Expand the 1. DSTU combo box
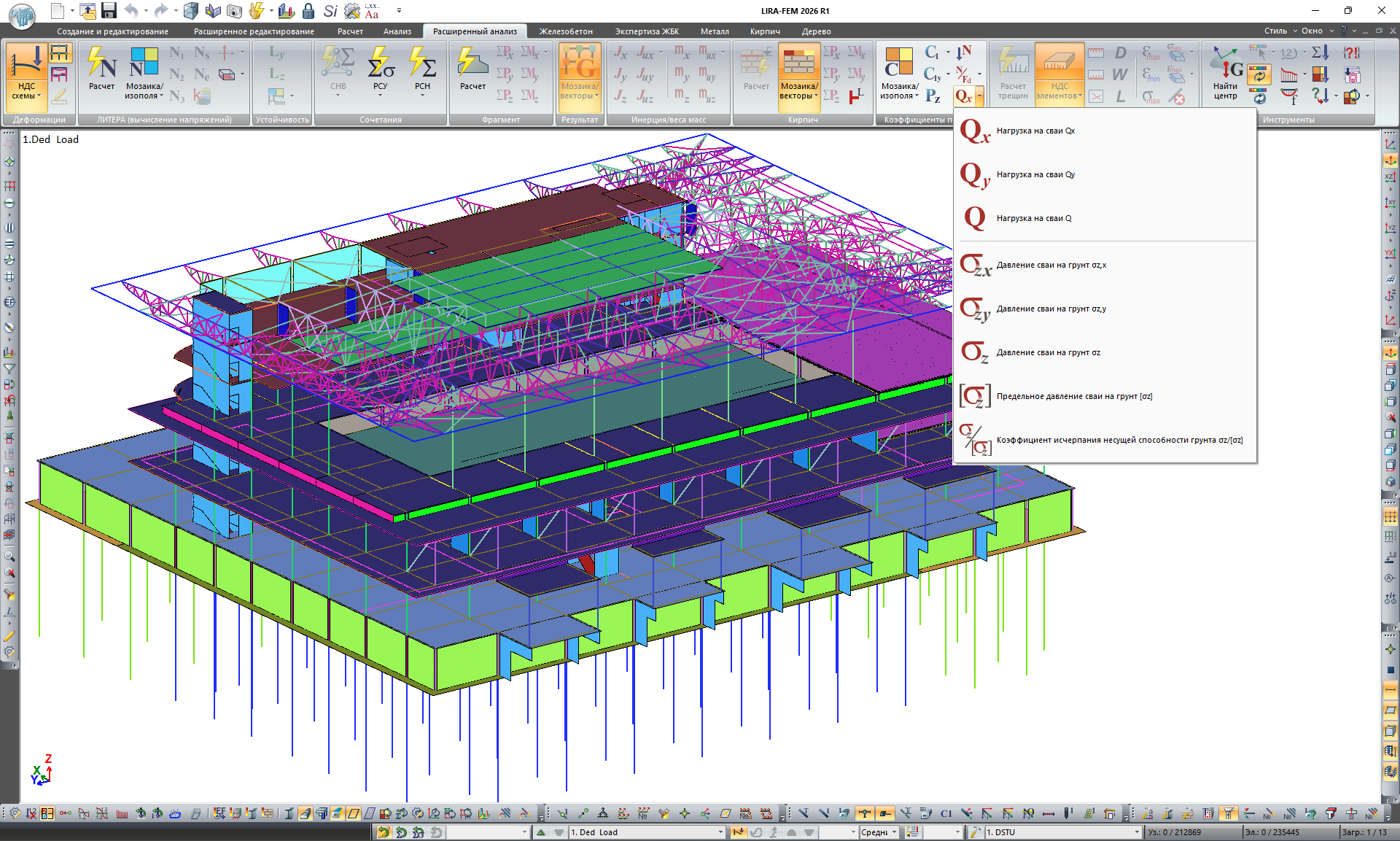The height and width of the screenshot is (841, 1400). [1136, 832]
